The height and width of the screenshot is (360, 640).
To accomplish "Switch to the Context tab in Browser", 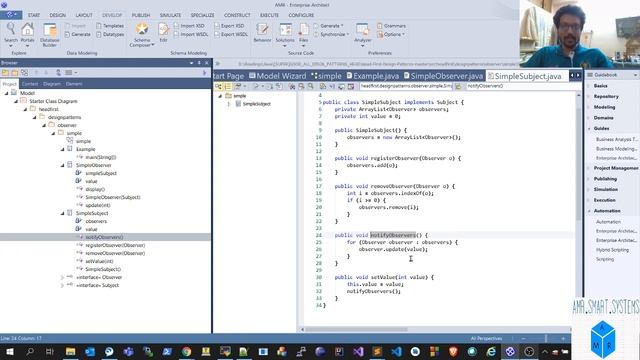I will point(30,84).
